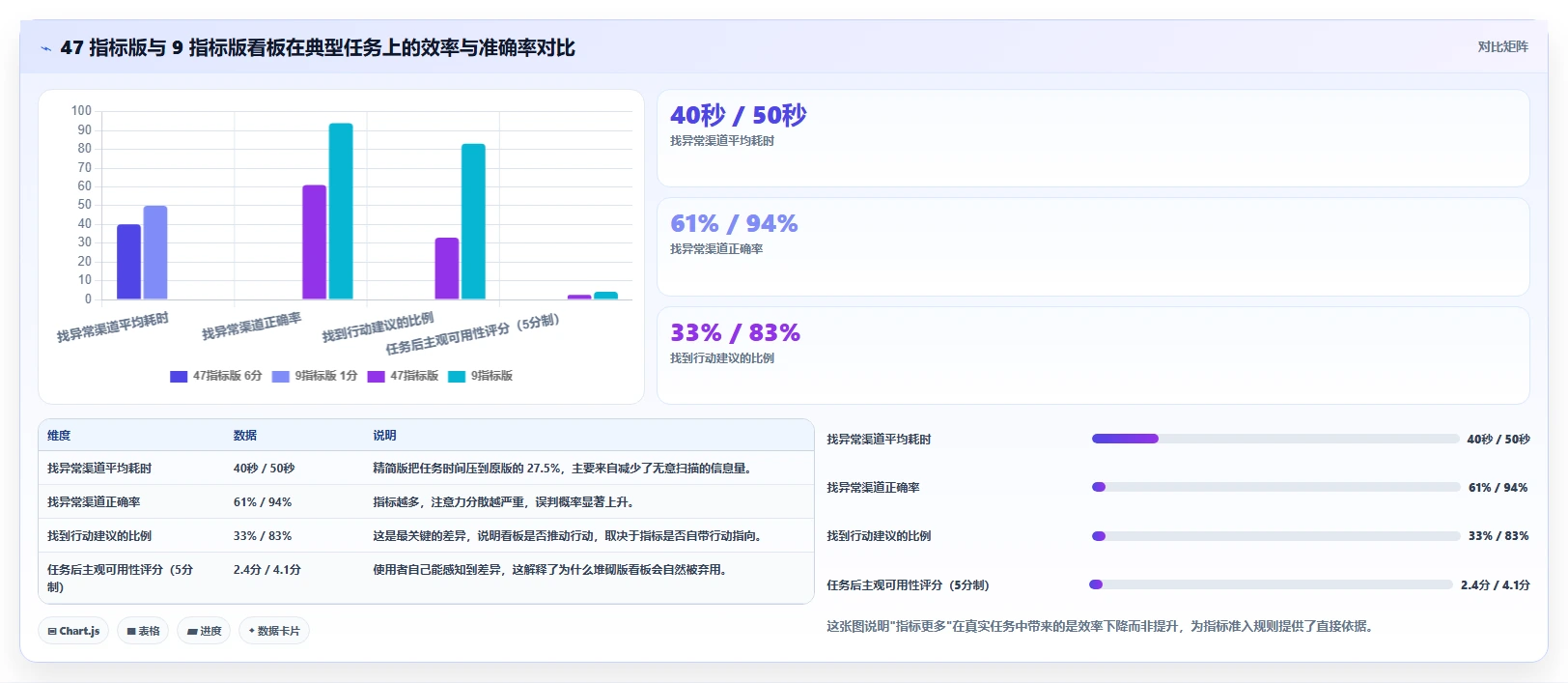The width and height of the screenshot is (1568, 683).
Task: Click progress value 2.4分 / 4.1分 at right
Action: pyautogui.click(x=1496, y=584)
